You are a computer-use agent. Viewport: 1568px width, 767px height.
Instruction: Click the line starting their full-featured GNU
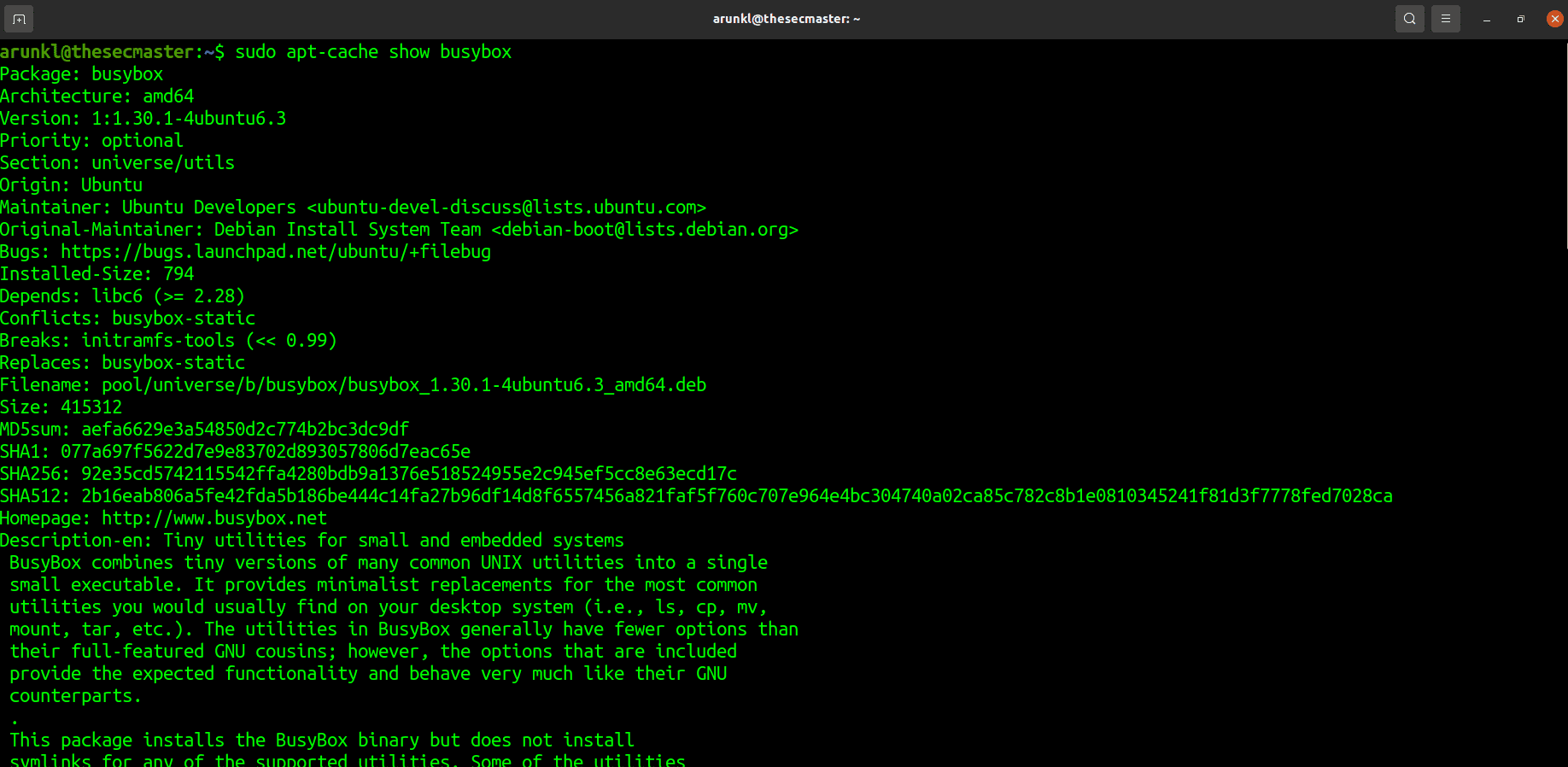(x=373, y=652)
